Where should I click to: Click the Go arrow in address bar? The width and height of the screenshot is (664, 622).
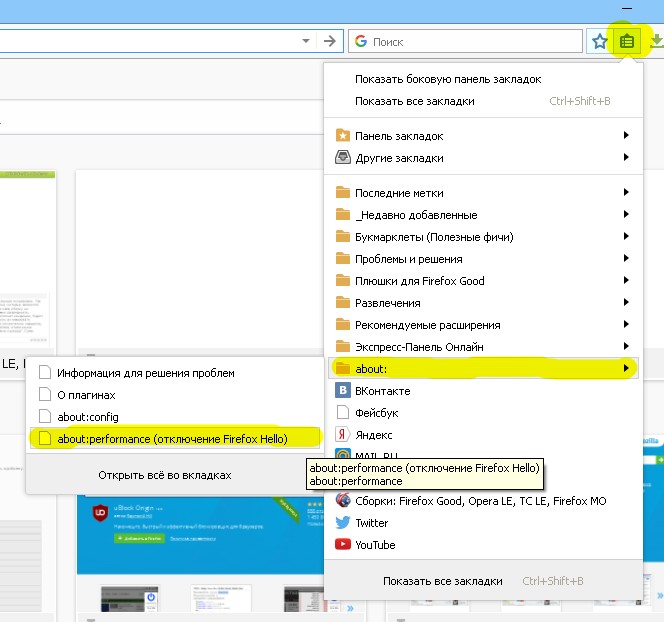click(x=329, y=41)
